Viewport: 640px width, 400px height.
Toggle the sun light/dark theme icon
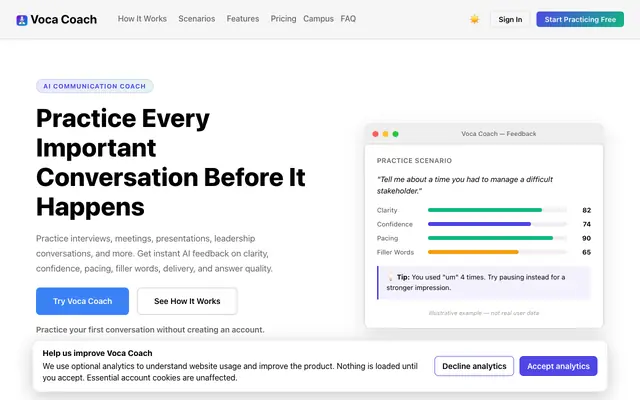[x=474, y=19]
